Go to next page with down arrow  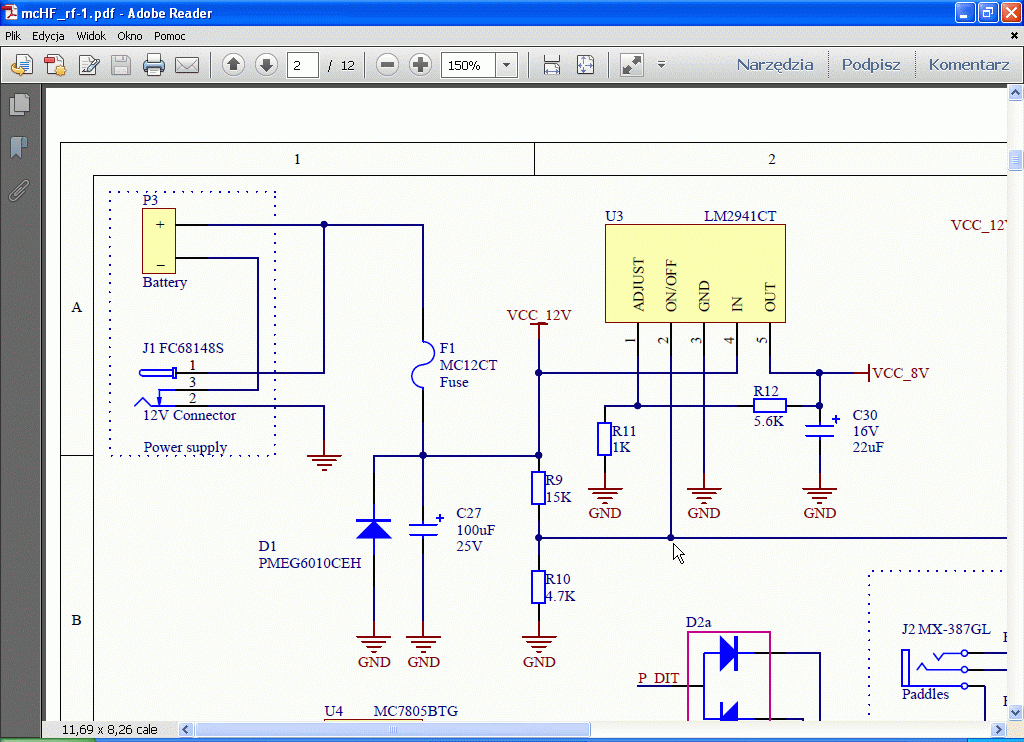pyautogui.click(x=266, y=65)
